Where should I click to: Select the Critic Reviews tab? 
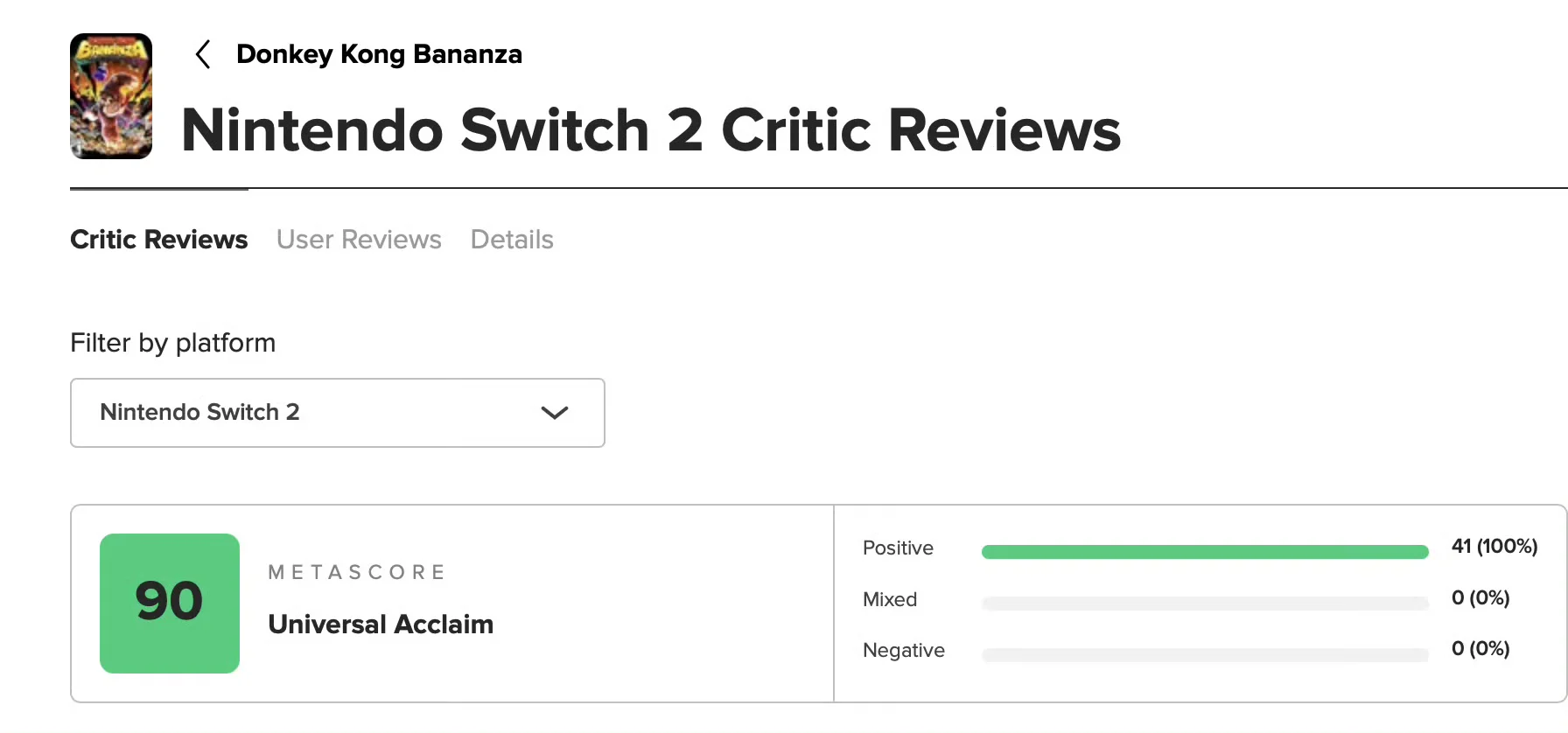click(x=159, y=240)
